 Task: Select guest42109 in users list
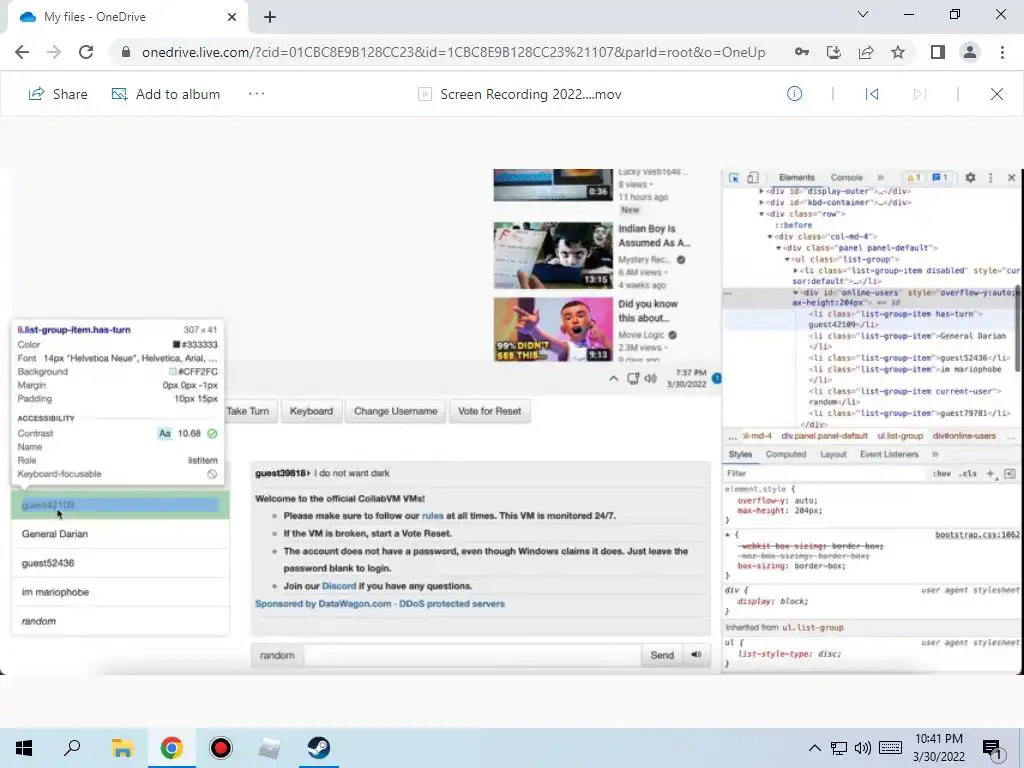tap(120, 505)
